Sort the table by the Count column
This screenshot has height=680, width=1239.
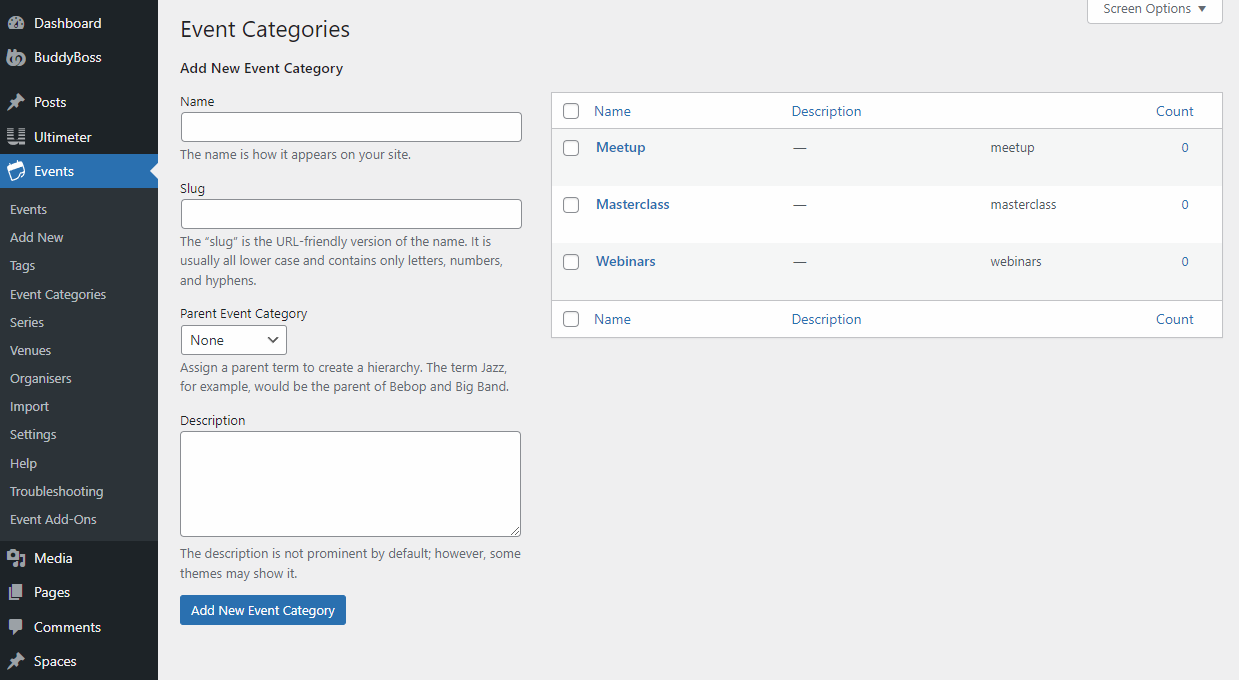1174,110
